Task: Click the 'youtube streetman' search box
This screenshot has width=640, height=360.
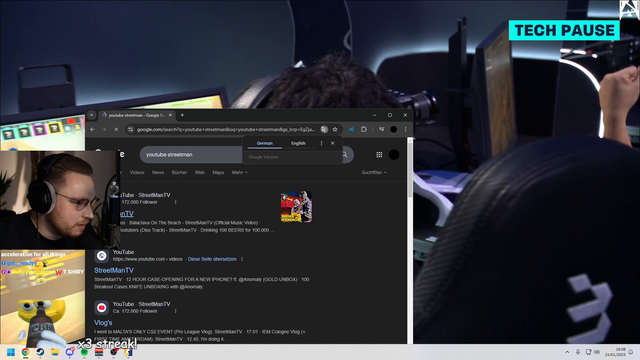Action: [x=192, y=155]
